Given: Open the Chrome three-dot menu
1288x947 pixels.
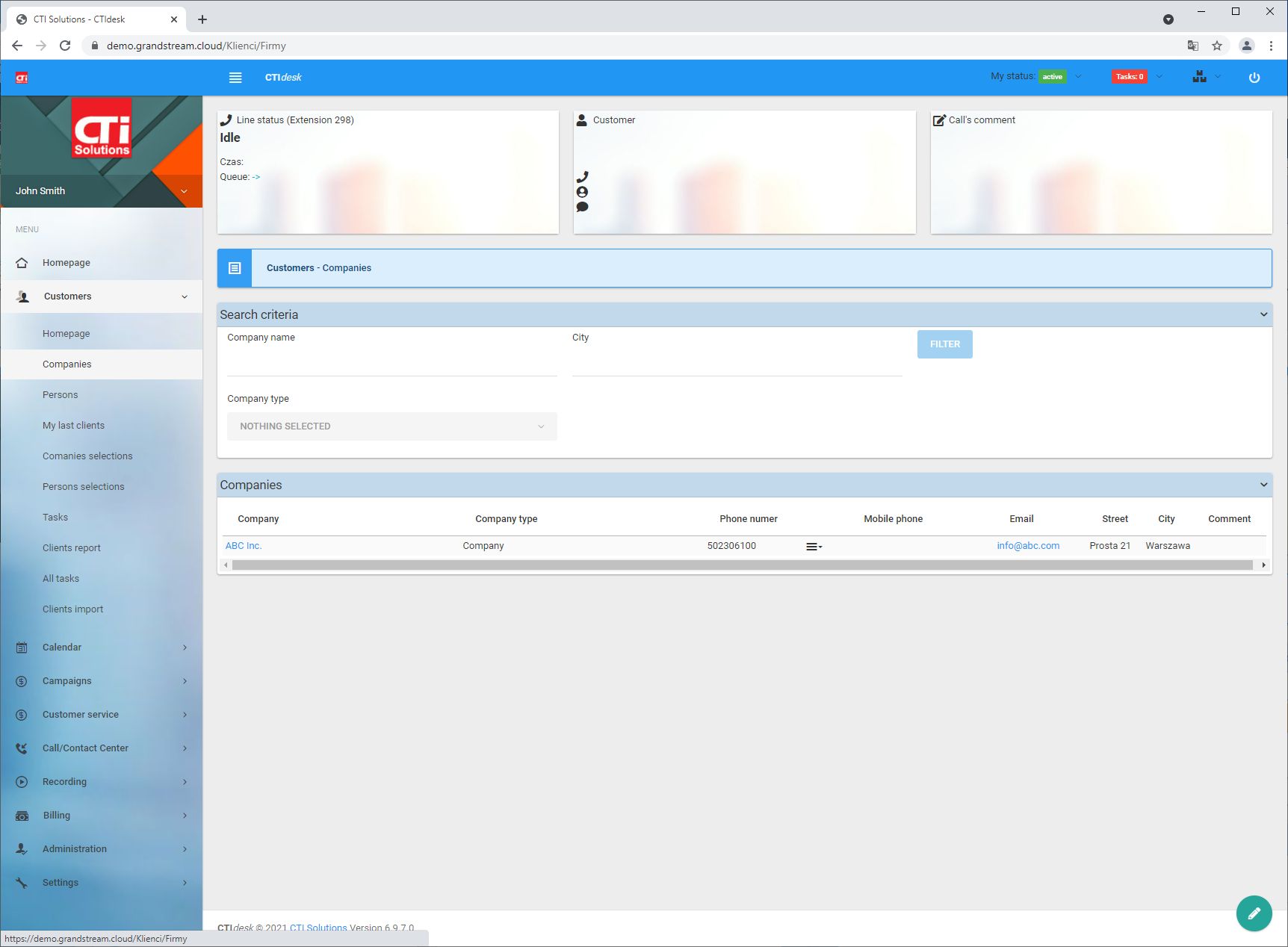Looking at the screenshot, I should [x=1271, y=46].
